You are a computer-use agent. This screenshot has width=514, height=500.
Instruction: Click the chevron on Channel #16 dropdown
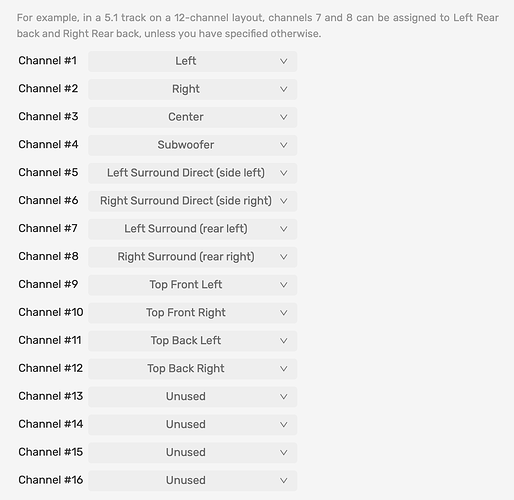tap(284, 481)
